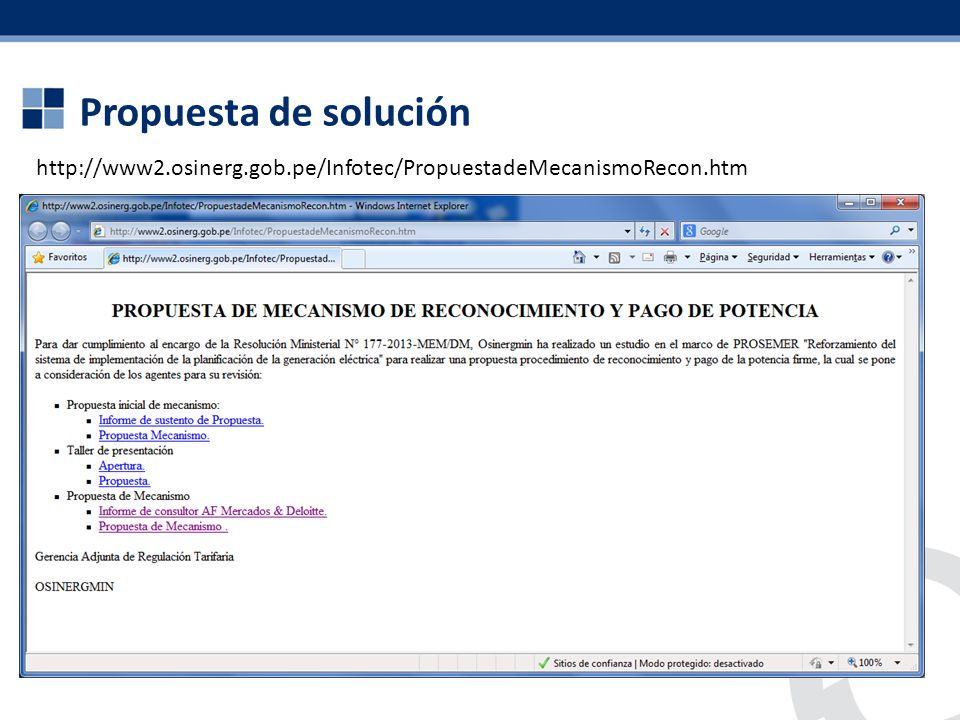Click the OSINERGMIN text

[74, 587]
